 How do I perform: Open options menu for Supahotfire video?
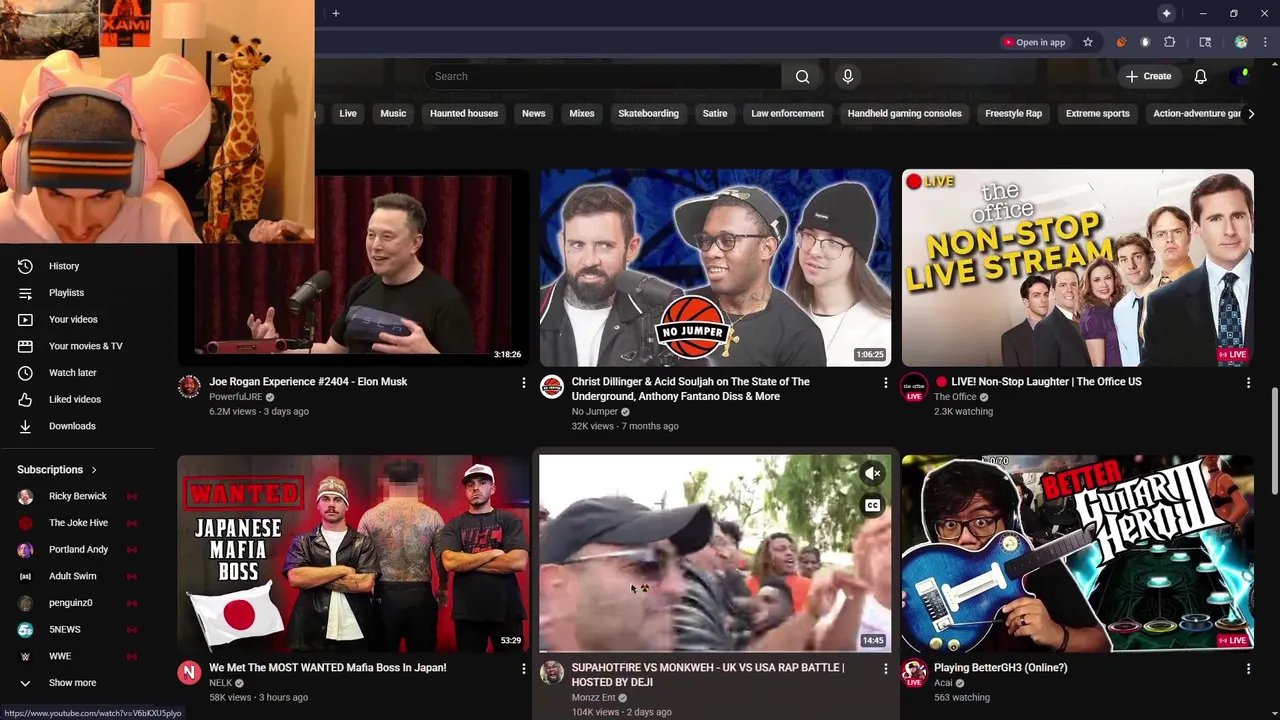click(x=885, y=669)
